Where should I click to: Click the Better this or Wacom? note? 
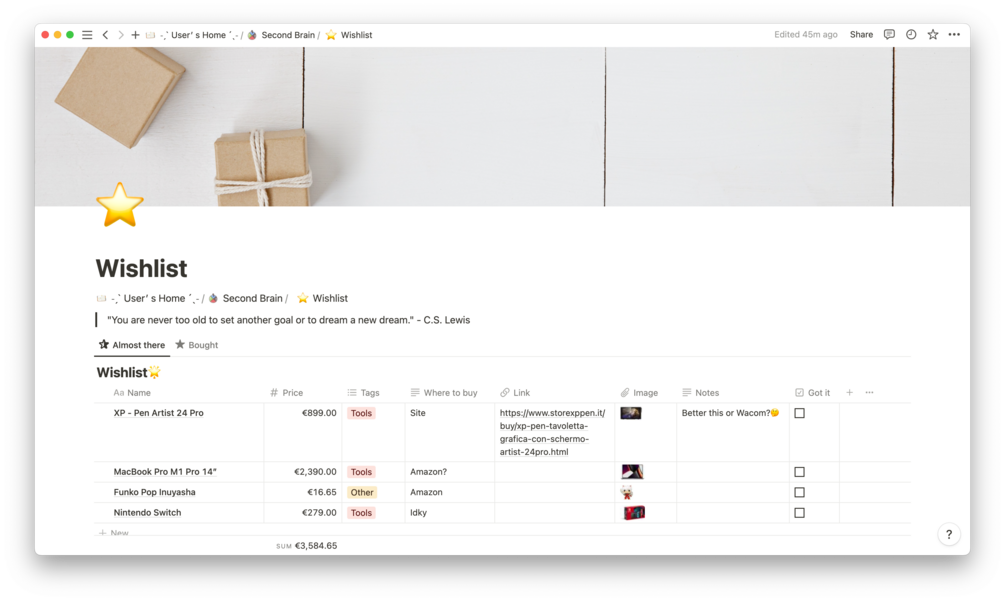(730, 413)
